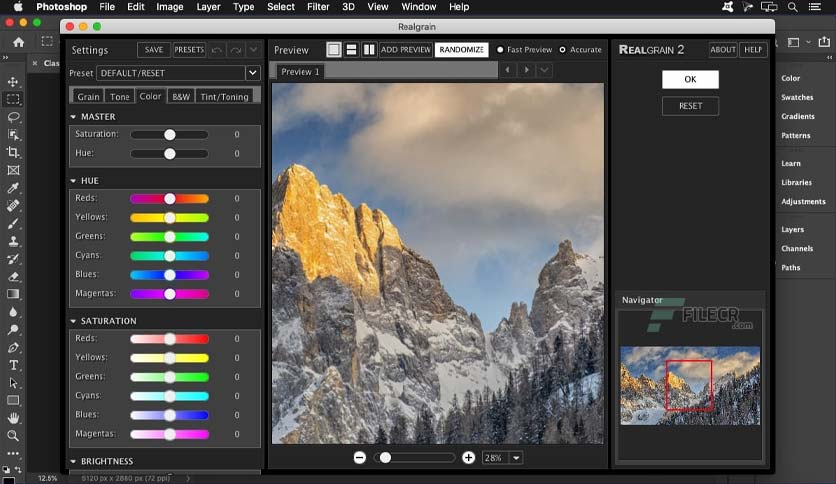Collapse the MASTER section
This screenshot has height=484, width=836.
click(x=73, y=117)
